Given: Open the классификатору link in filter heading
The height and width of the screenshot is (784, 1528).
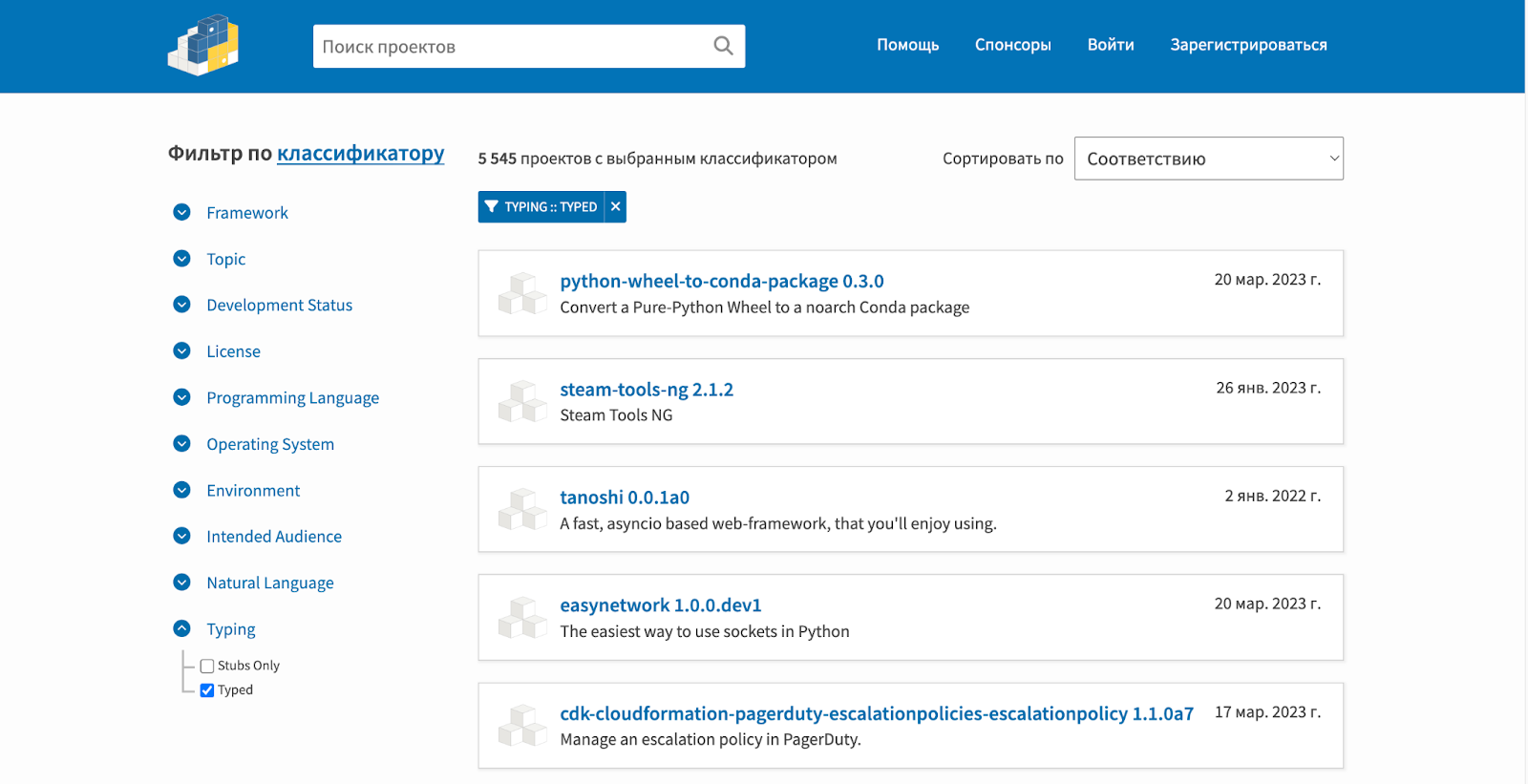Looking at the screenshot, I should click(x=360, y=153).
